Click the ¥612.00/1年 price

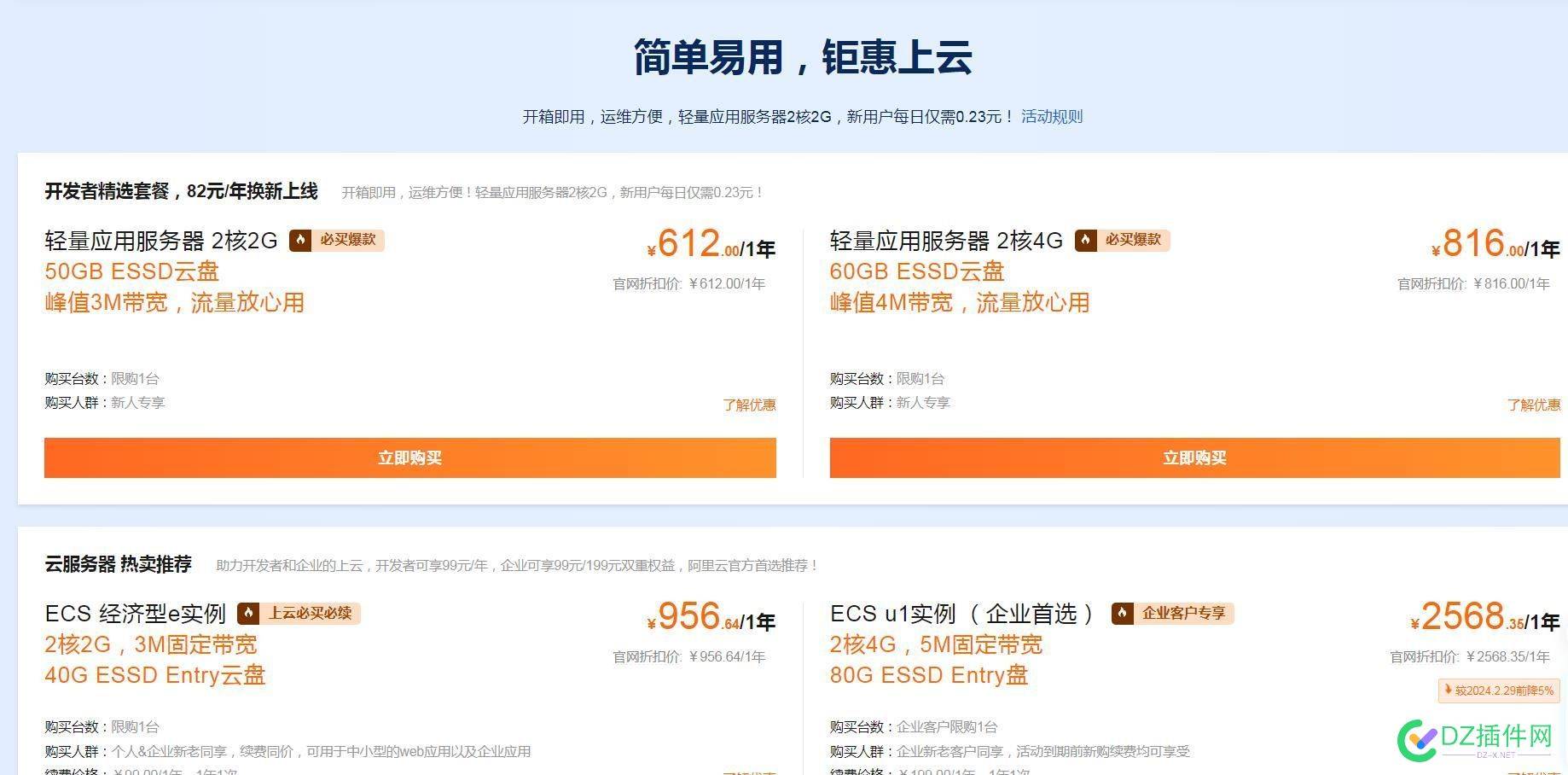(x=711, y=244)
